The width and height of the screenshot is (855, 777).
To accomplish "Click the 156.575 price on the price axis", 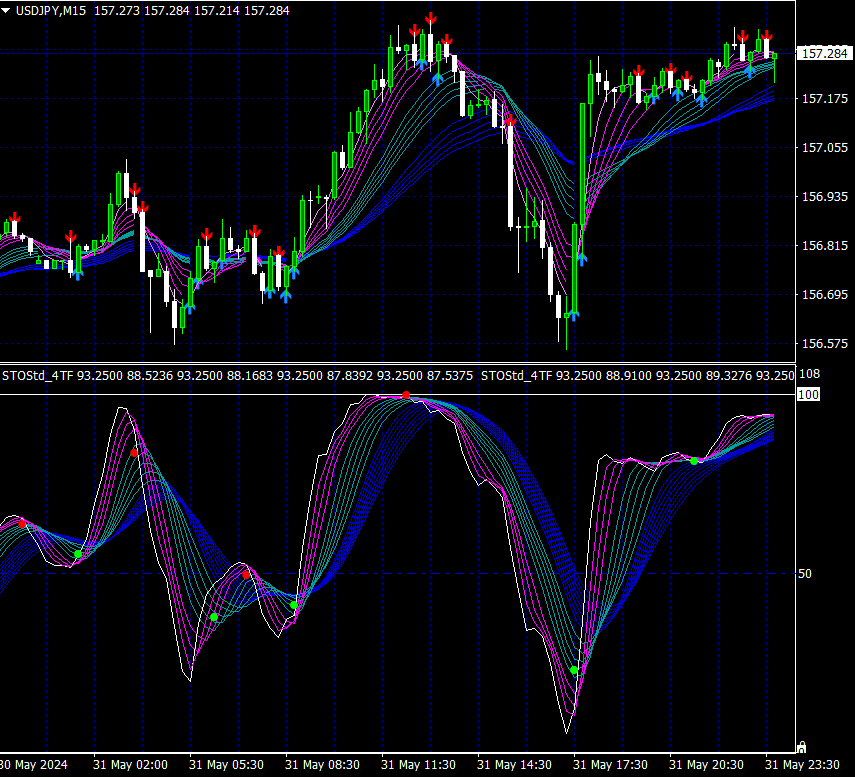I will (x=823, y=344).
